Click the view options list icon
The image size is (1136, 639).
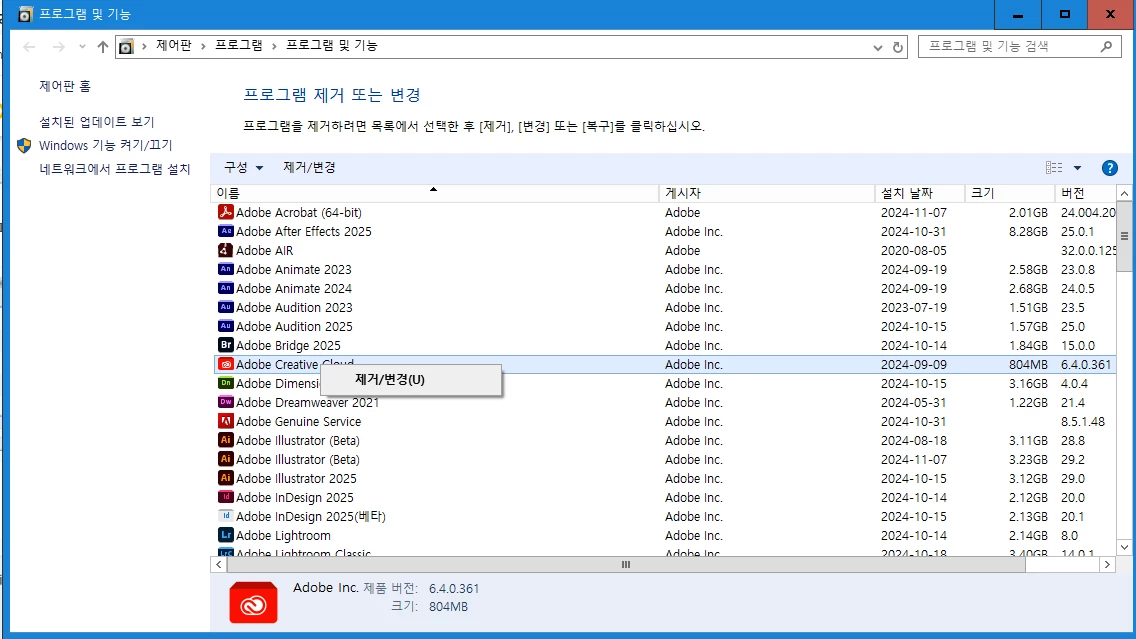click(x=1054, y=167)
